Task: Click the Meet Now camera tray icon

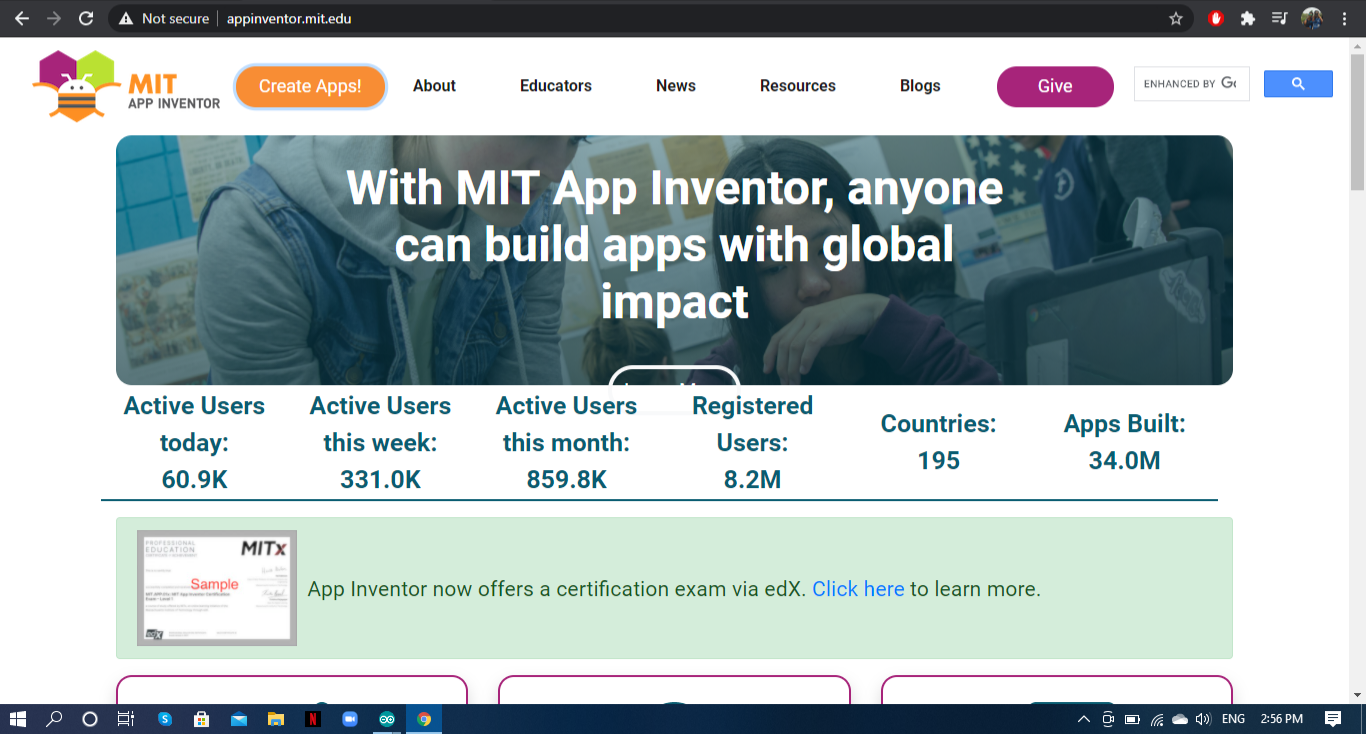Action: tap(1108, 719)
